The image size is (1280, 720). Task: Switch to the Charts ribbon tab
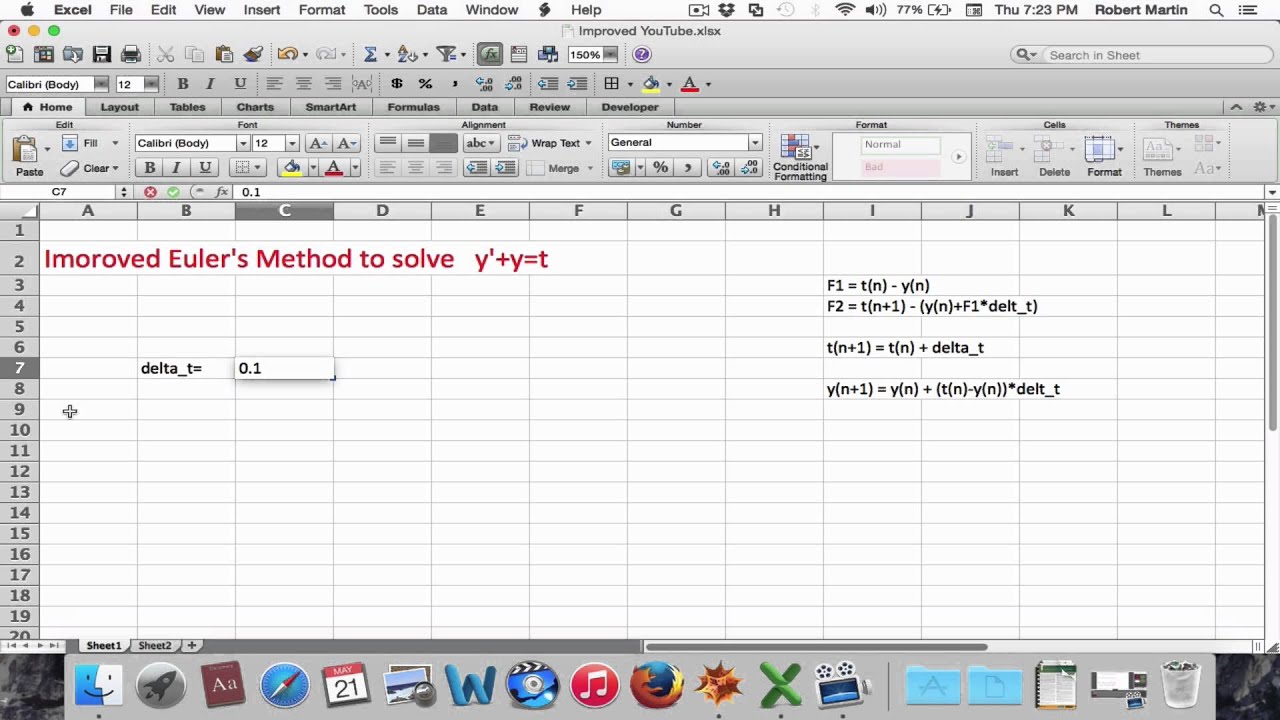pyautogui.click(x=255, y=107)
